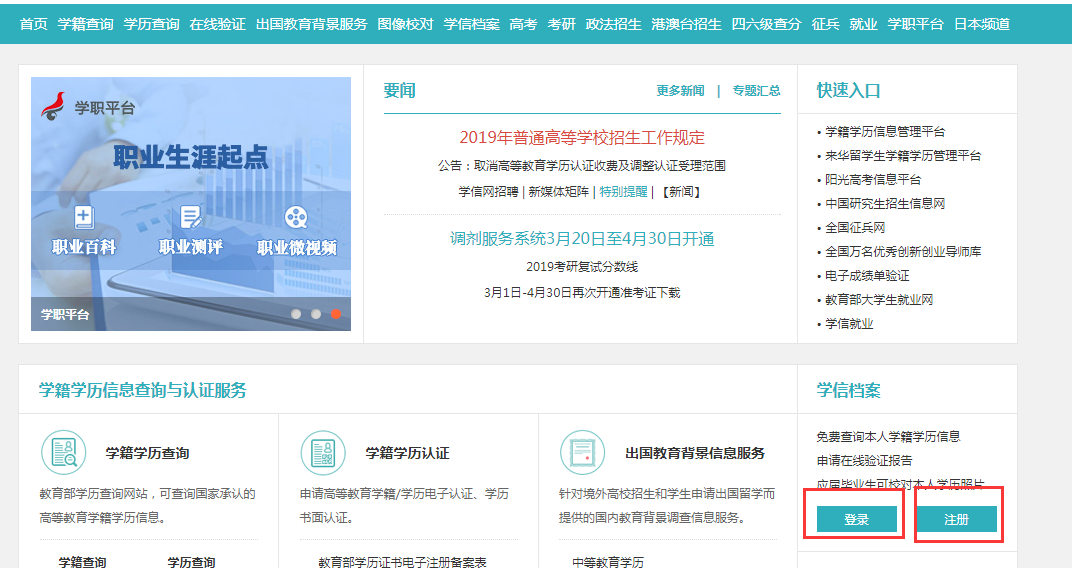The width and height of the screenshot is (1072, 568).
Task: Click the 学籍学历认证 certificate icon
Action: click(323, 452)
